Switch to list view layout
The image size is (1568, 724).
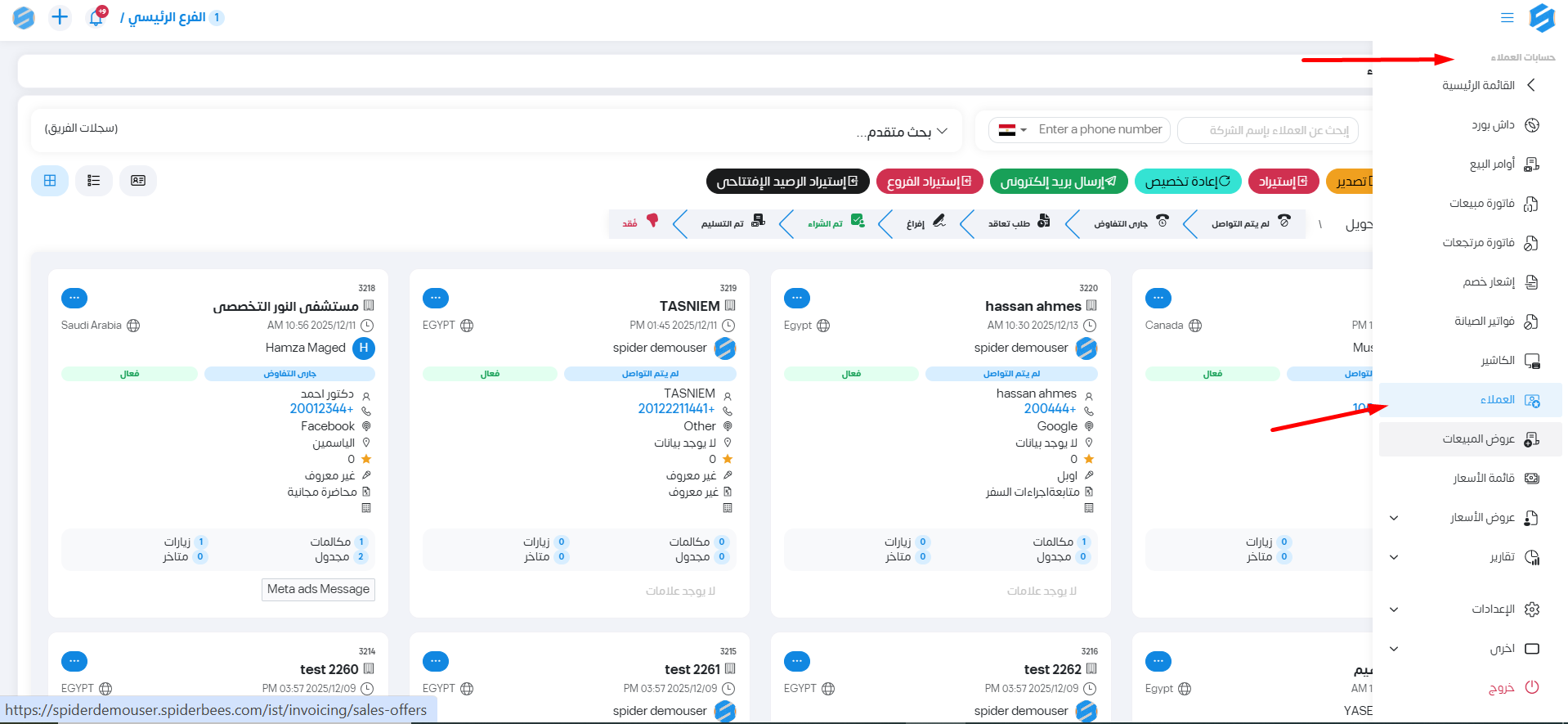[94, 181]
